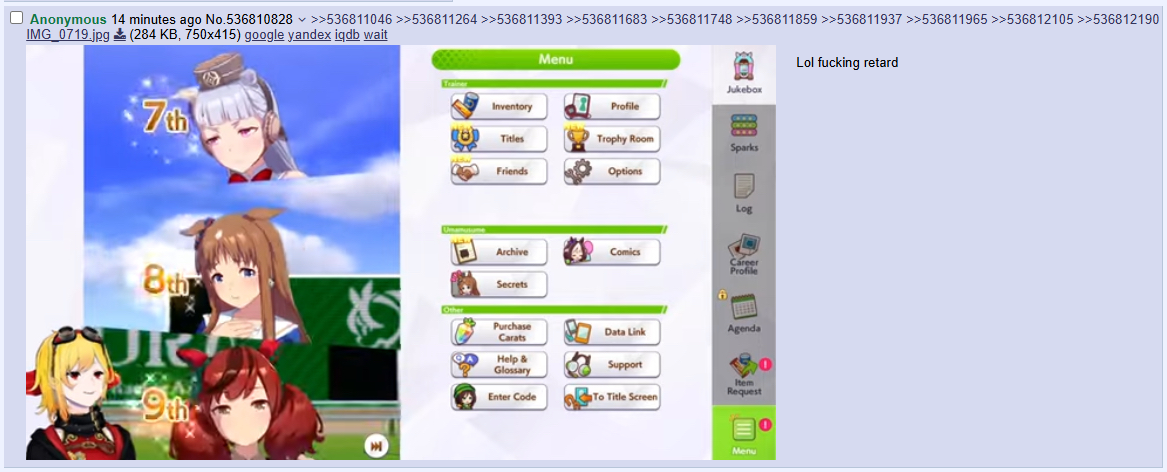Follow backlink >>536811046
Screen dimensions: 1167x472
coord(351,19)
